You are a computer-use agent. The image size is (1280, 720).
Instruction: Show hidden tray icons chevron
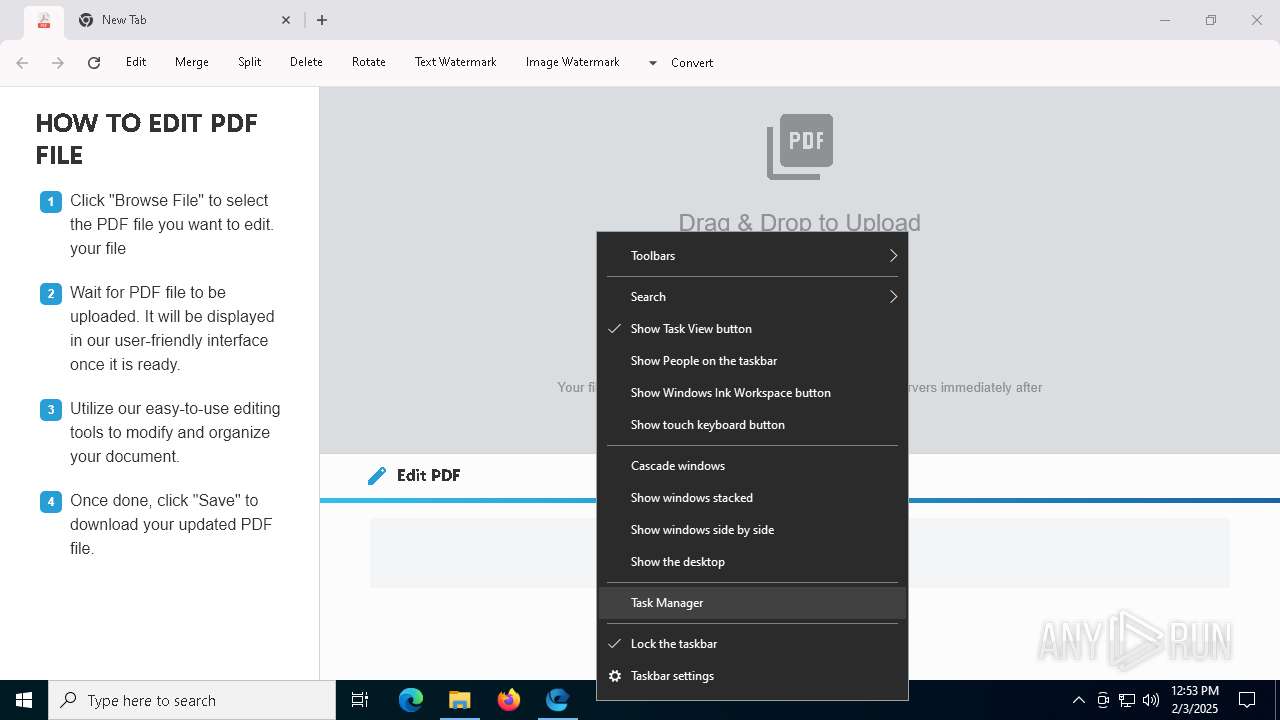(x=1078, y=700)
